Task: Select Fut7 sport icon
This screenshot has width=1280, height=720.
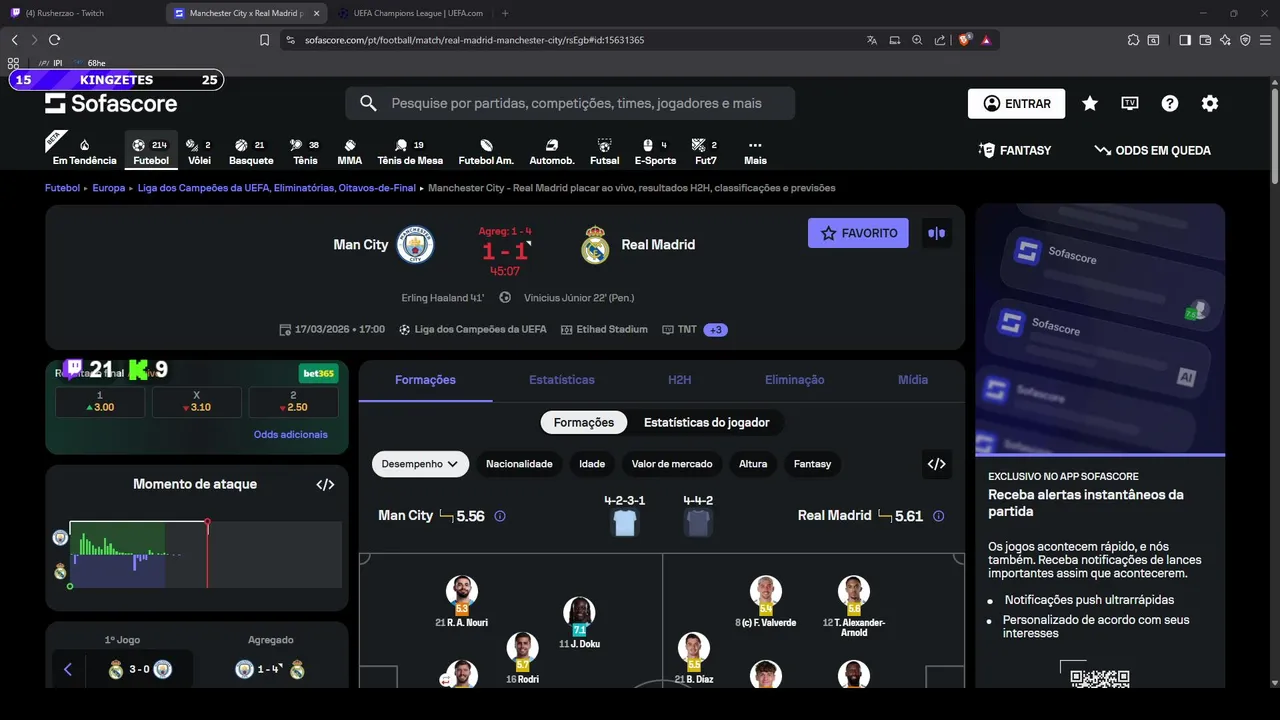Action: [706, 152]
